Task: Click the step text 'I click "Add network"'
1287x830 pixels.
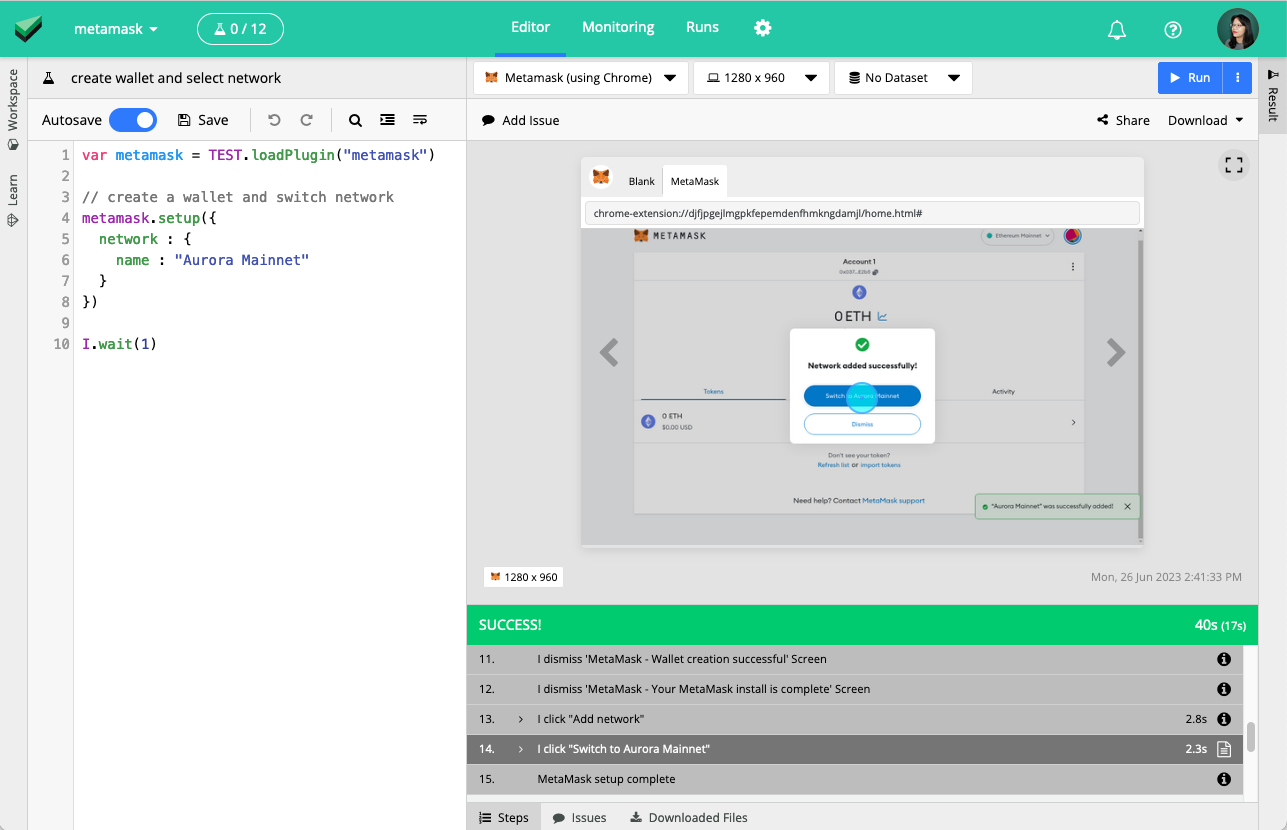Action: [590, 720]
